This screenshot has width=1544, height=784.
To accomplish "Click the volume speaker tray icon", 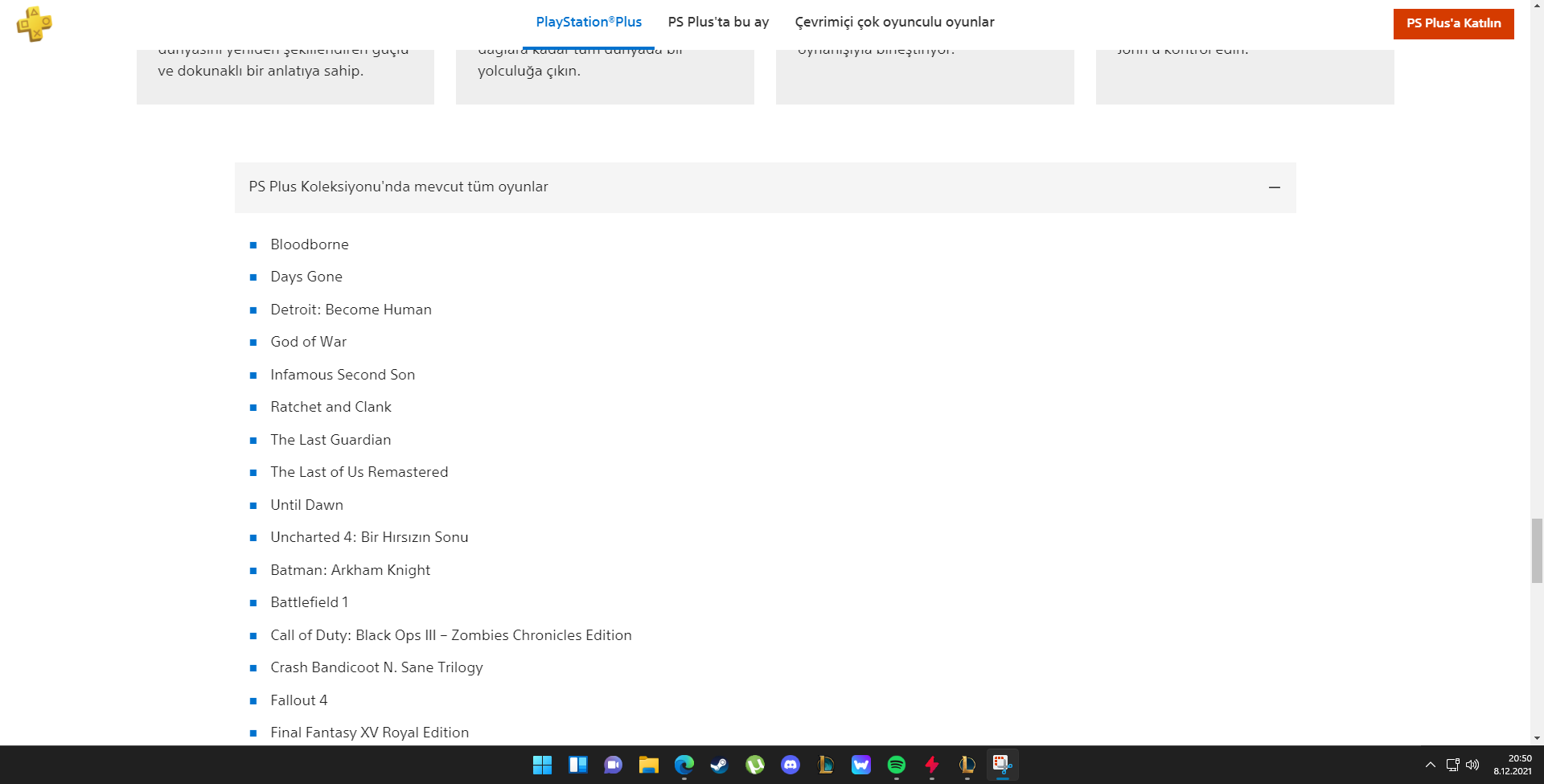I will (1472, 765).
